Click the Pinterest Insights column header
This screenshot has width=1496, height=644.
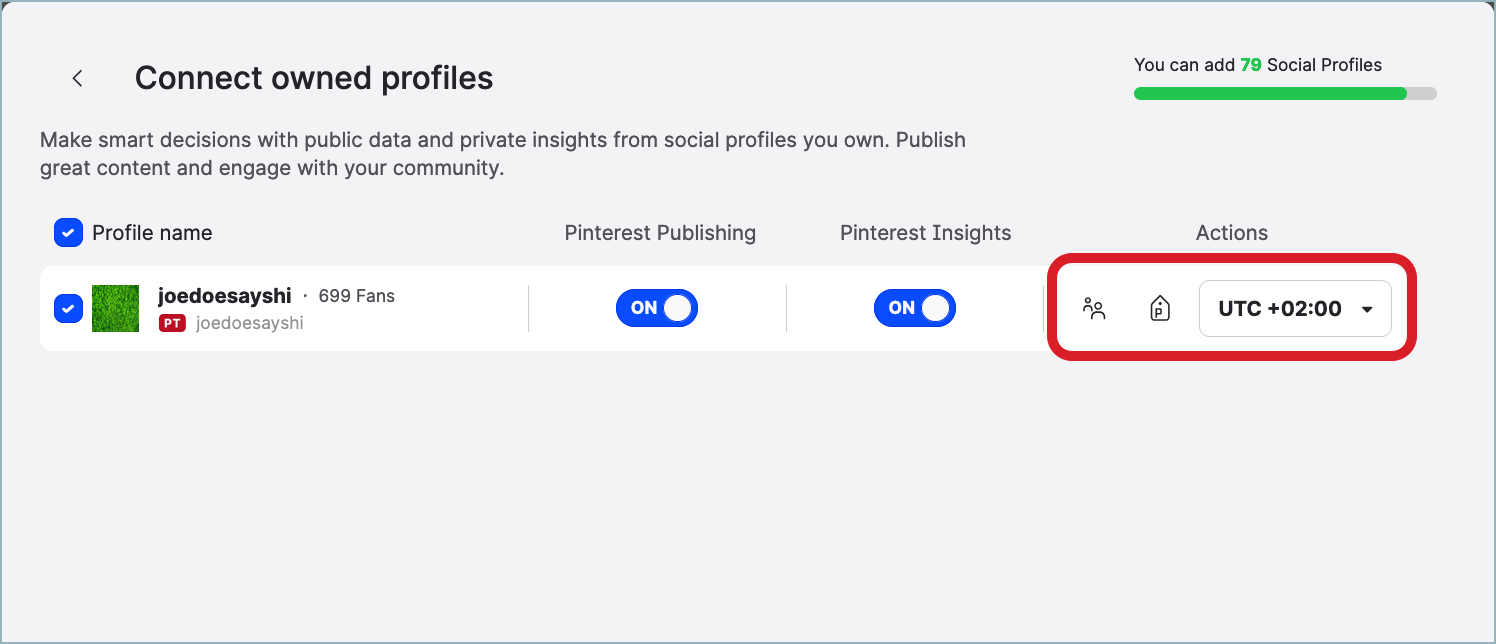[x=925, y=233]
